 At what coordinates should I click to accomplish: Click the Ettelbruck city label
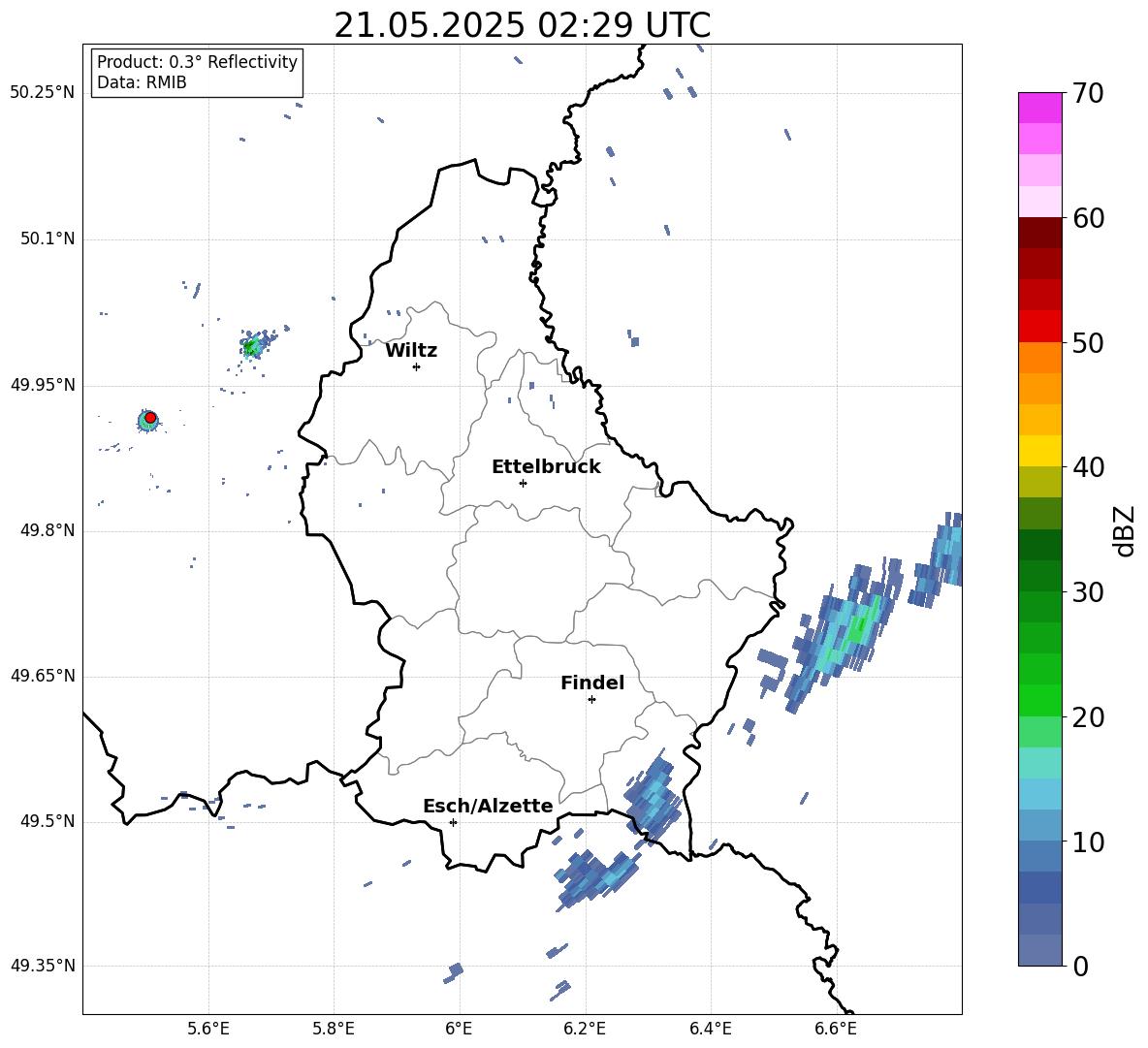tap(546, 467)
